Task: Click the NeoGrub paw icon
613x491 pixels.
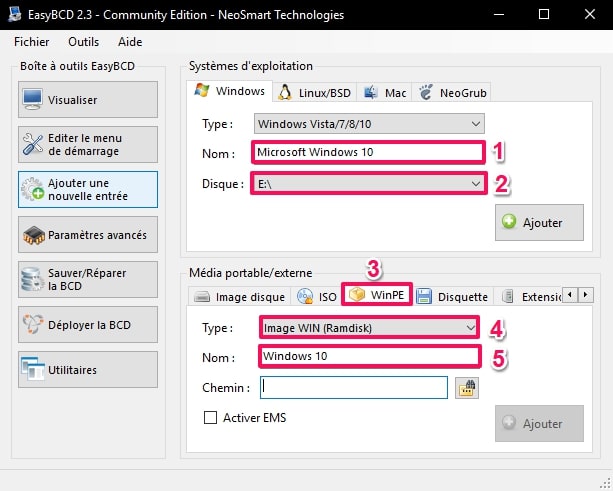Action: pos(426,93)
